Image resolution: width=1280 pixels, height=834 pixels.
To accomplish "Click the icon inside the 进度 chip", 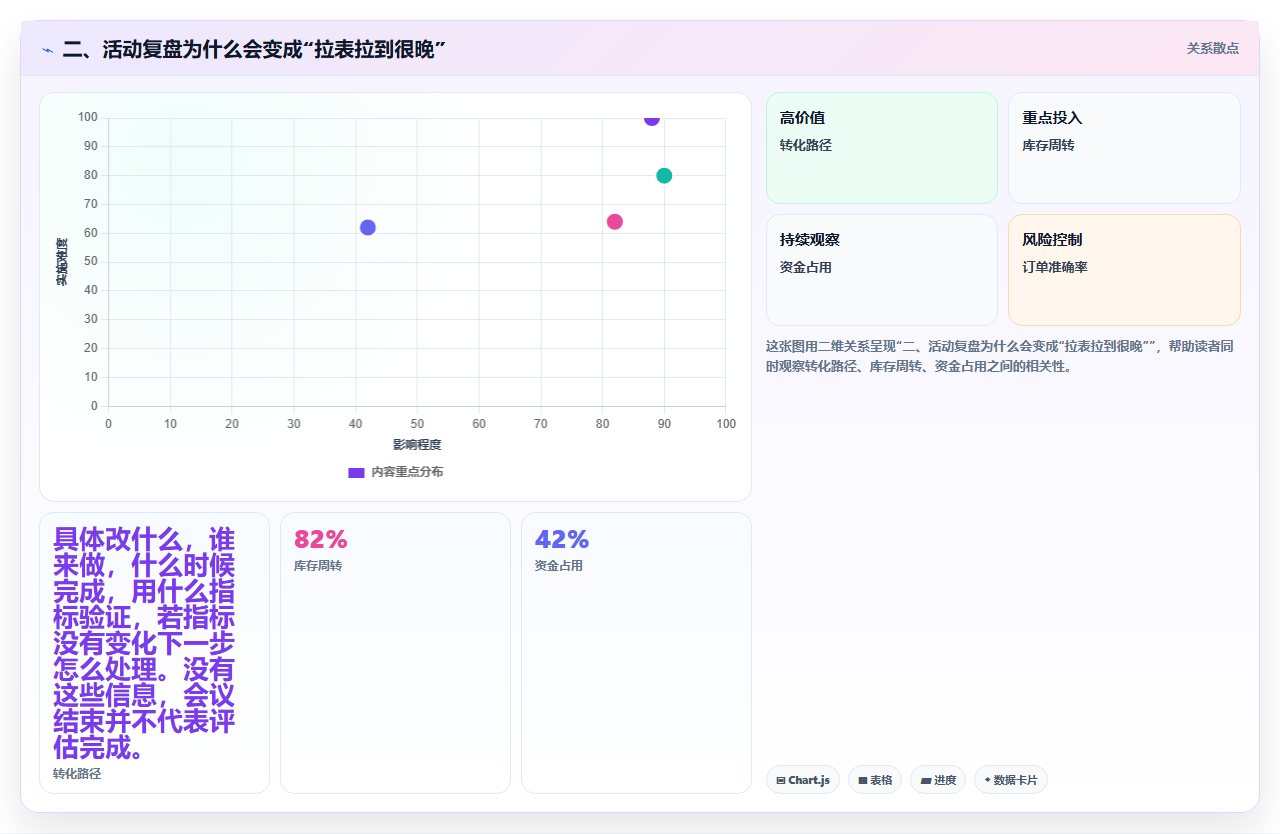I will pyautogui.click(x=926, y=780).
